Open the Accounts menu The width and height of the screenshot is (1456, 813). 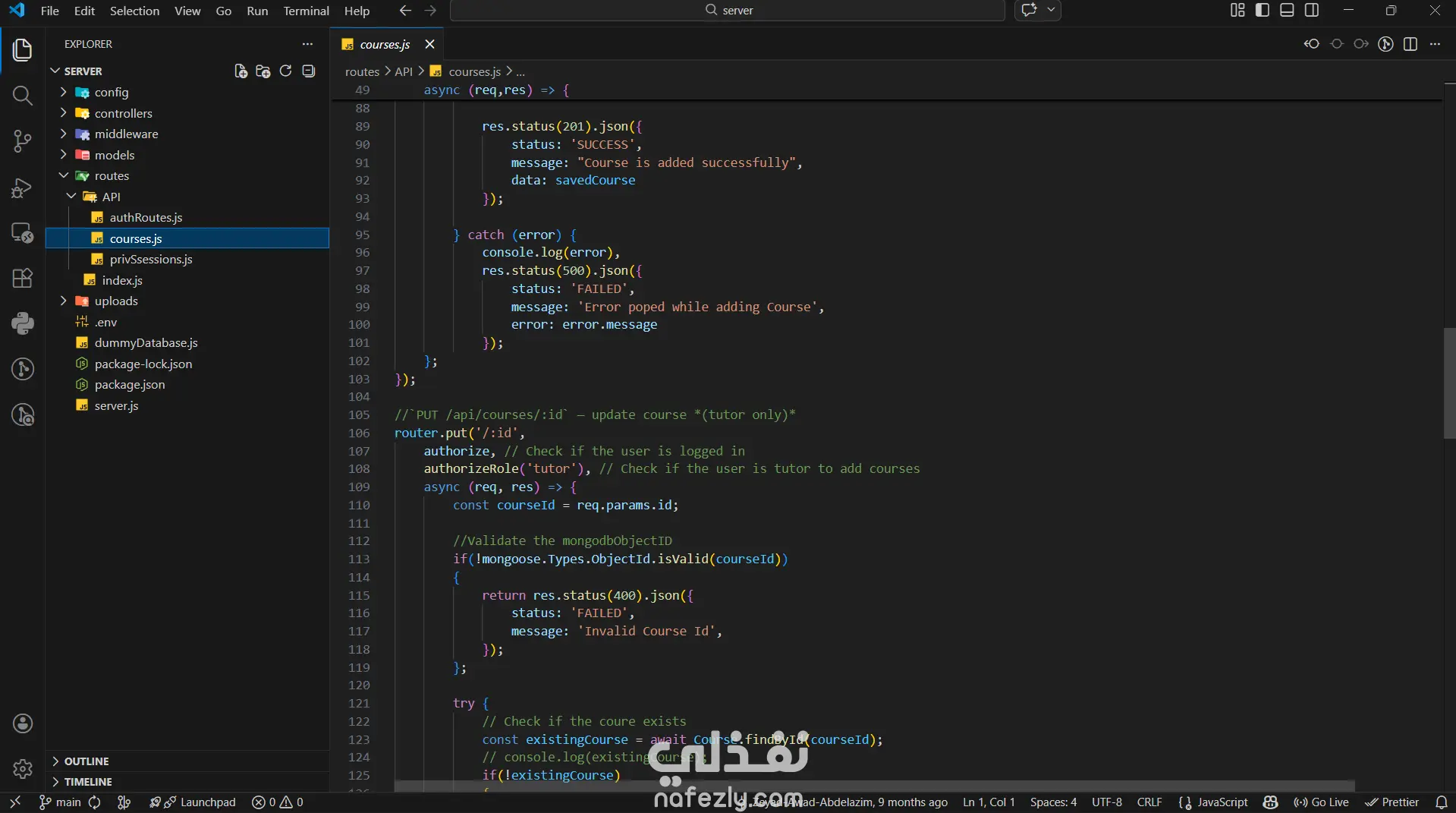(x=23, y=723)
